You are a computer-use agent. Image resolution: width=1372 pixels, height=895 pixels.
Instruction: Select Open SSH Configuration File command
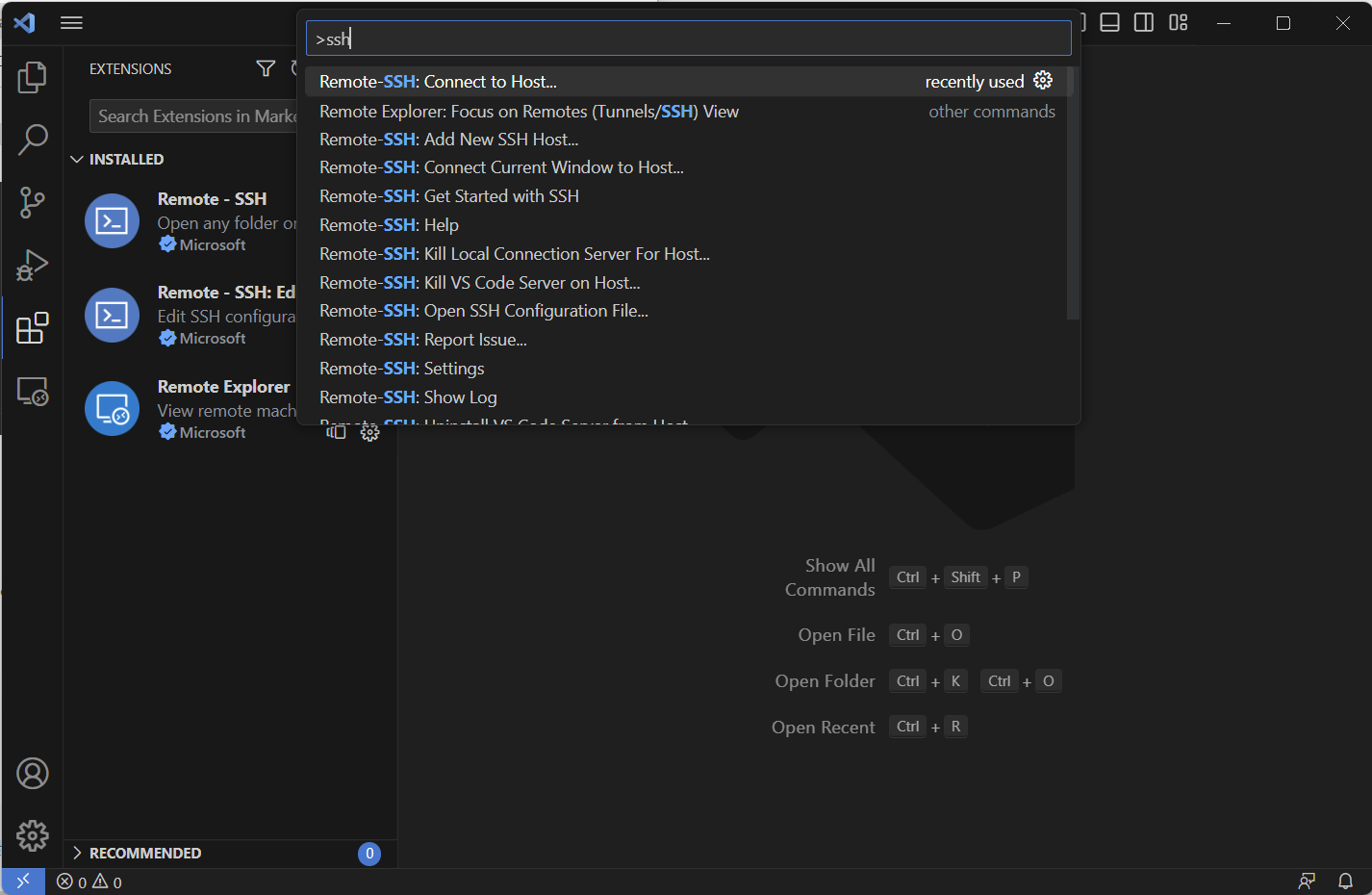pos(686,311)
